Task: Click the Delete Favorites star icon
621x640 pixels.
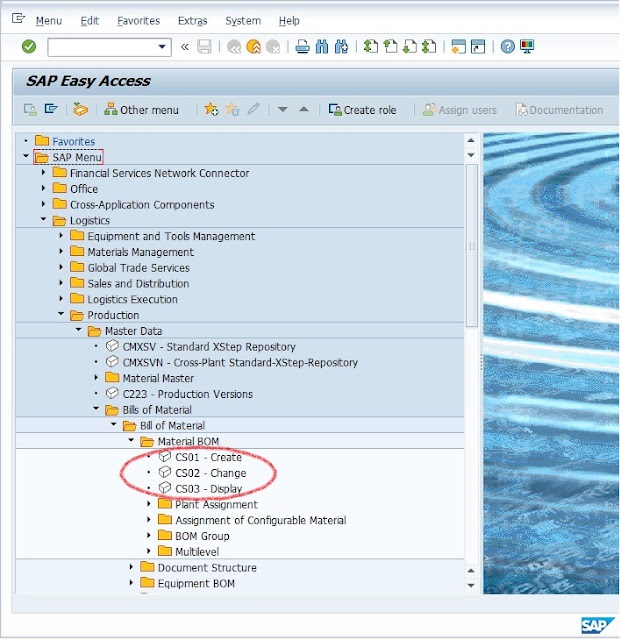Action: [x=232, y=109]
